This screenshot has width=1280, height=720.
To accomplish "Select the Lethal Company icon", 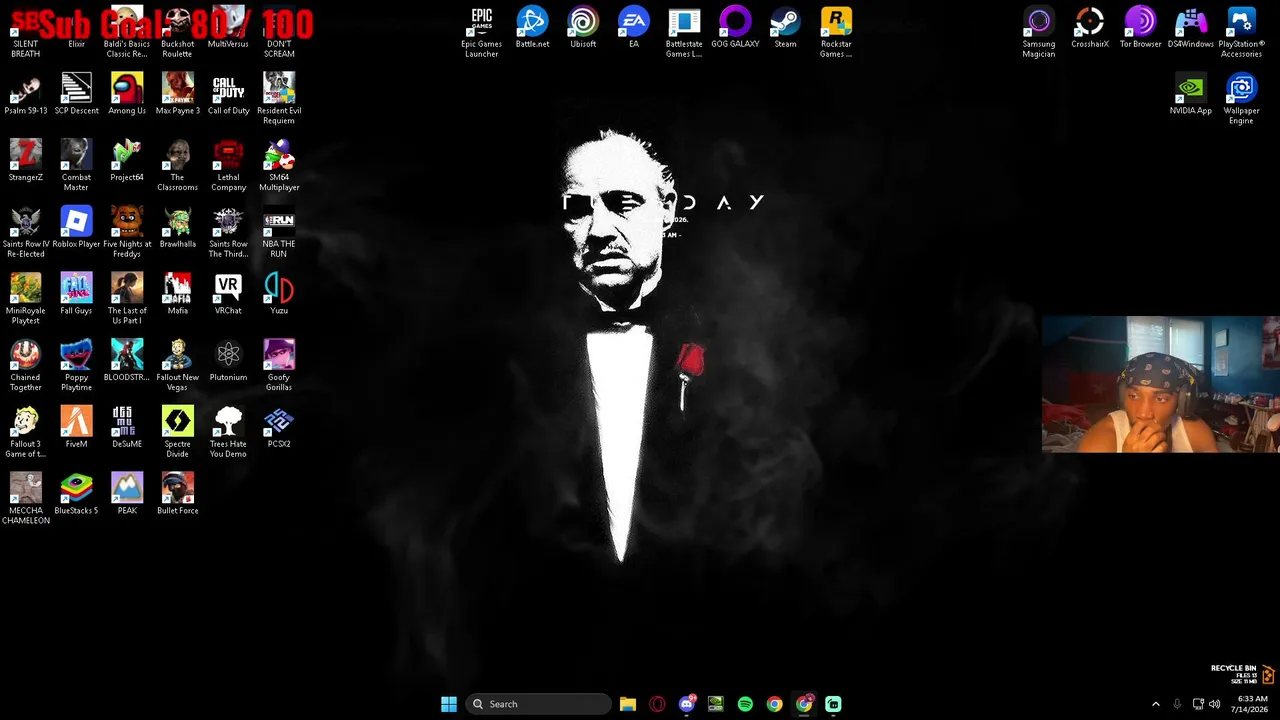I will 228,166.
